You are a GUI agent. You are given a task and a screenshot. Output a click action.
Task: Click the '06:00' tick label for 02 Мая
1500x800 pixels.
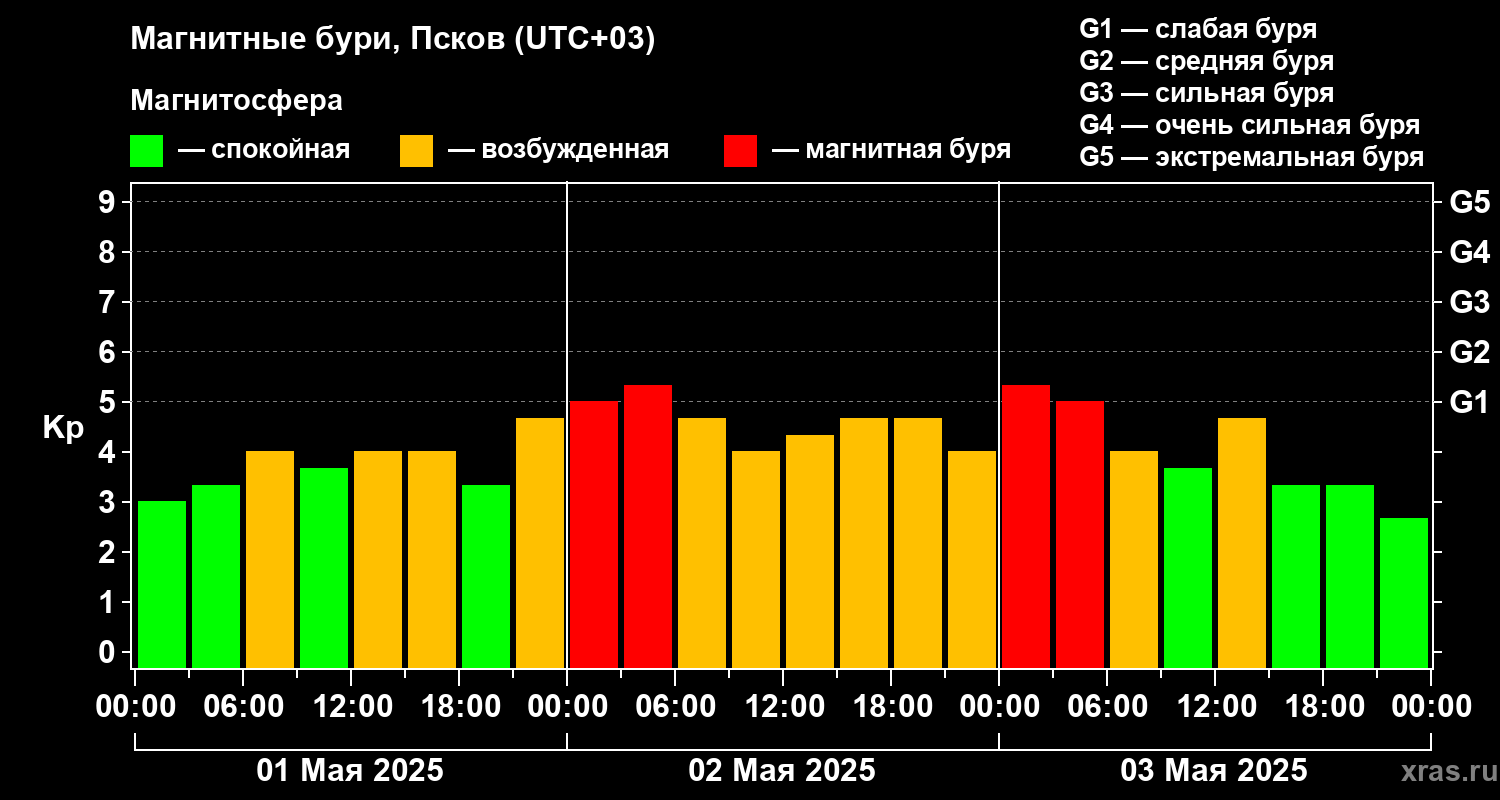point(674,707)
